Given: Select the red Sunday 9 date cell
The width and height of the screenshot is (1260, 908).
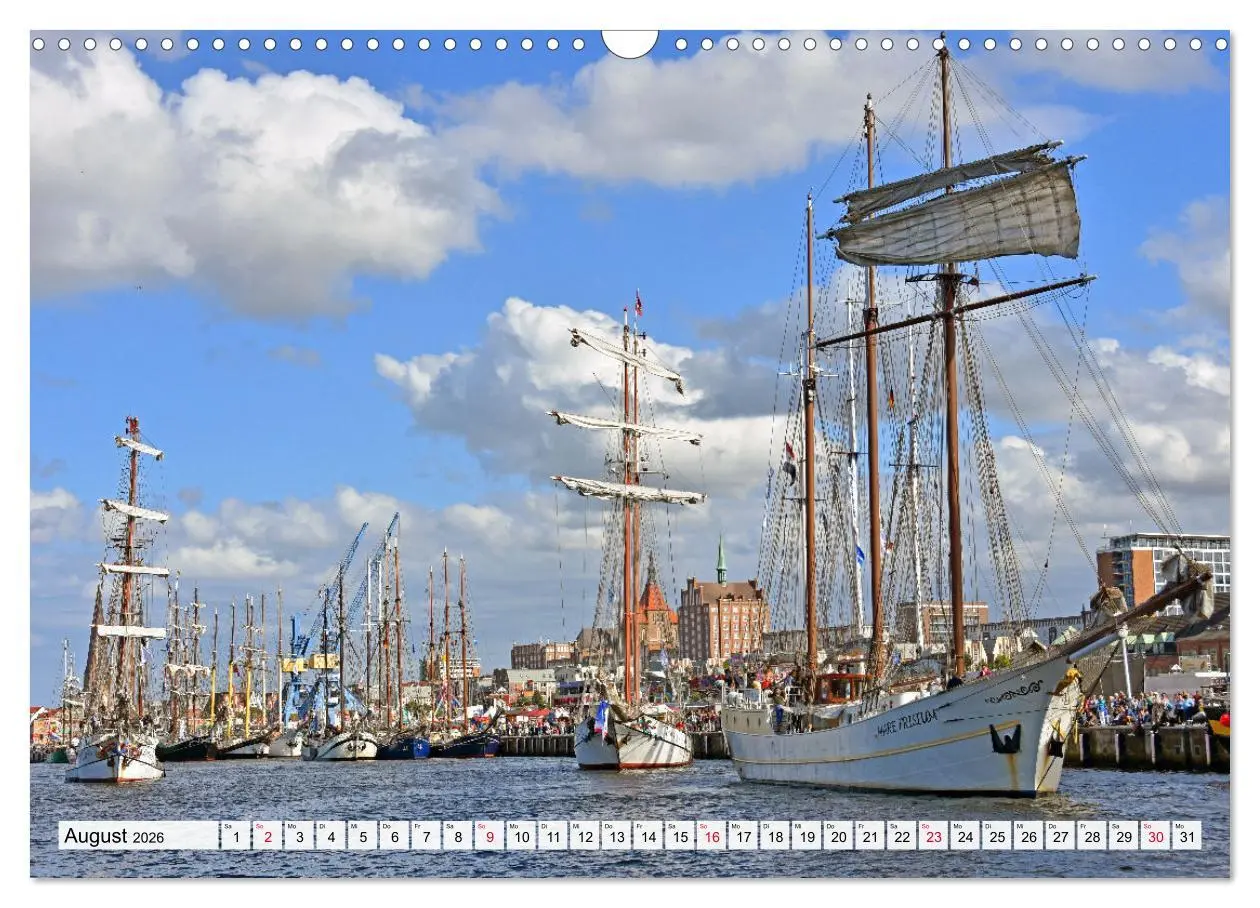Looking at the screenshot, I should [489, 836].
